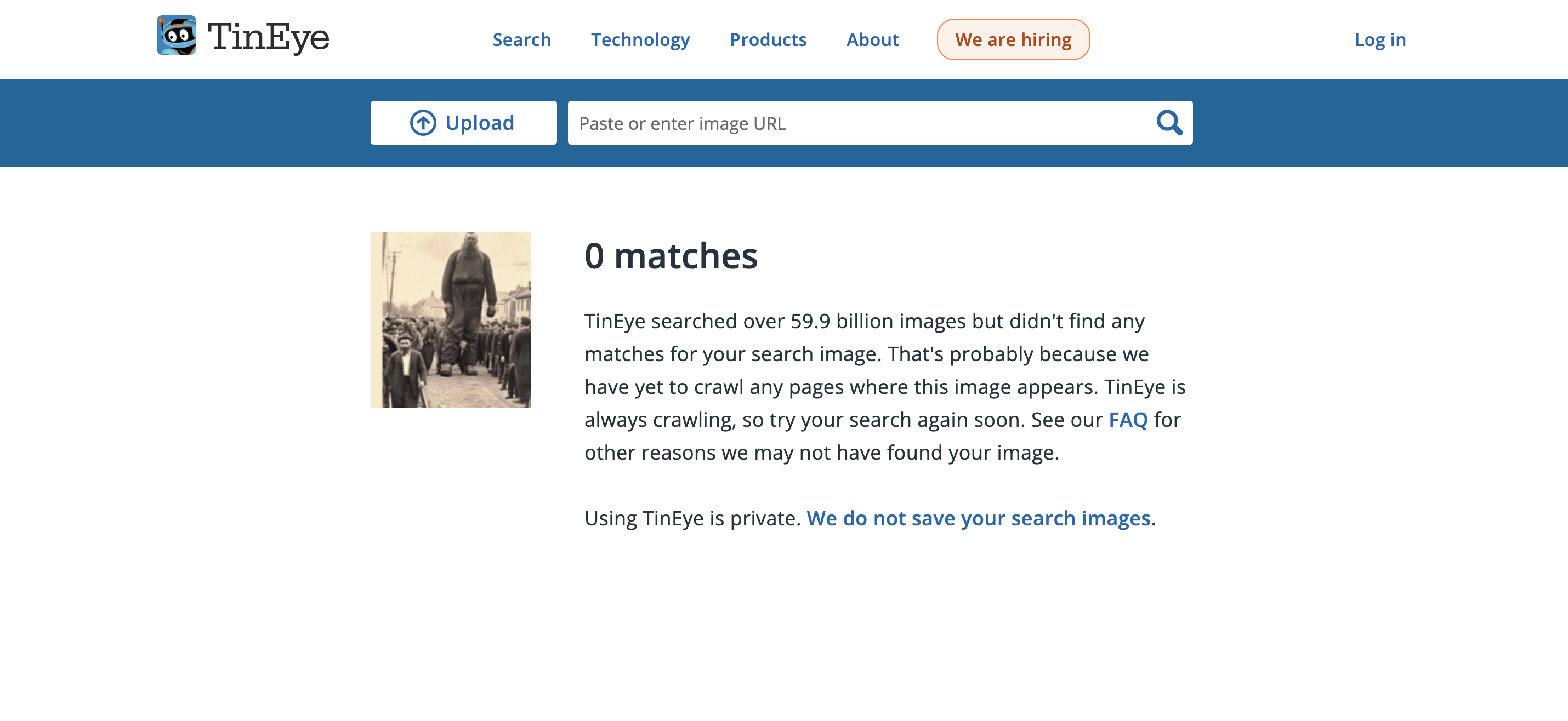1568x721 pixels.
Task: Click the Using TinEye is private text
Action: pos(691,518)
